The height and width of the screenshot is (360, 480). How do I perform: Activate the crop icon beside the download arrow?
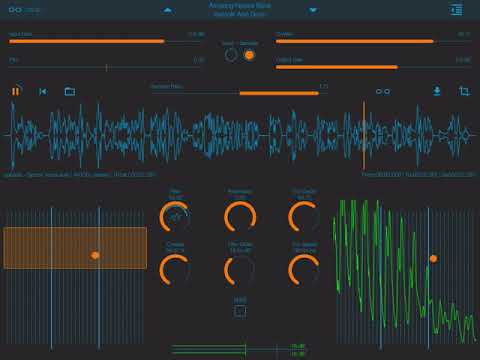(x=464, y=91)
